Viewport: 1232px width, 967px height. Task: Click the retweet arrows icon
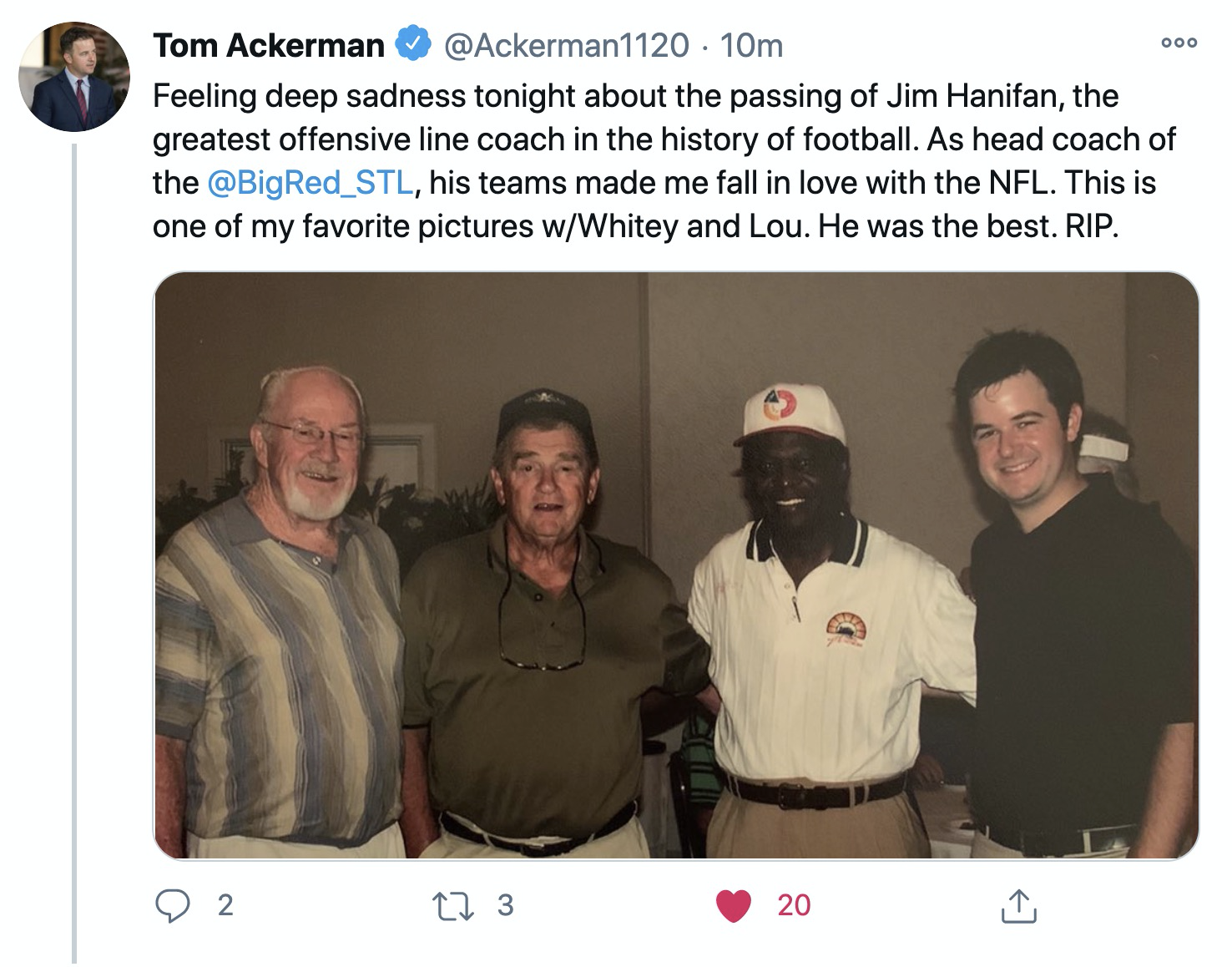452,906
